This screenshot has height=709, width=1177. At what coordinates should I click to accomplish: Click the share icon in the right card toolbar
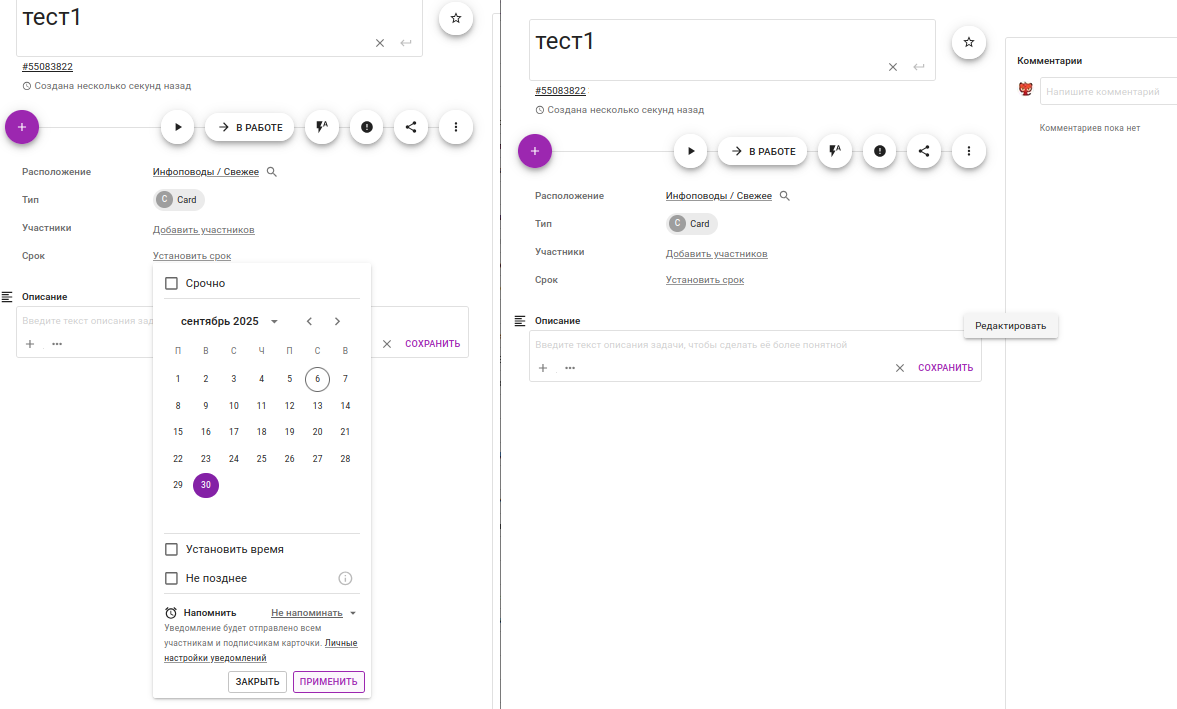pyautogui.click(x=924, y=152)
